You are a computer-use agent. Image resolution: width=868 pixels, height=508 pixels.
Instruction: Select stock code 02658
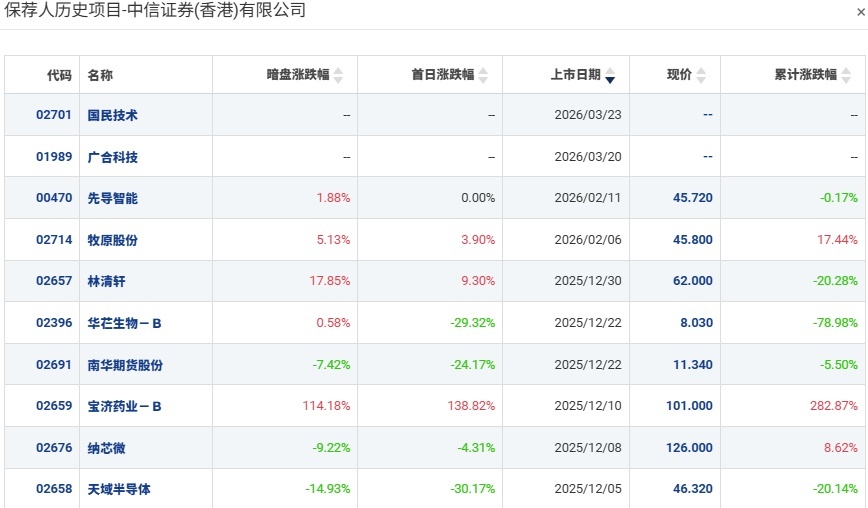click(x=54, y=489)
